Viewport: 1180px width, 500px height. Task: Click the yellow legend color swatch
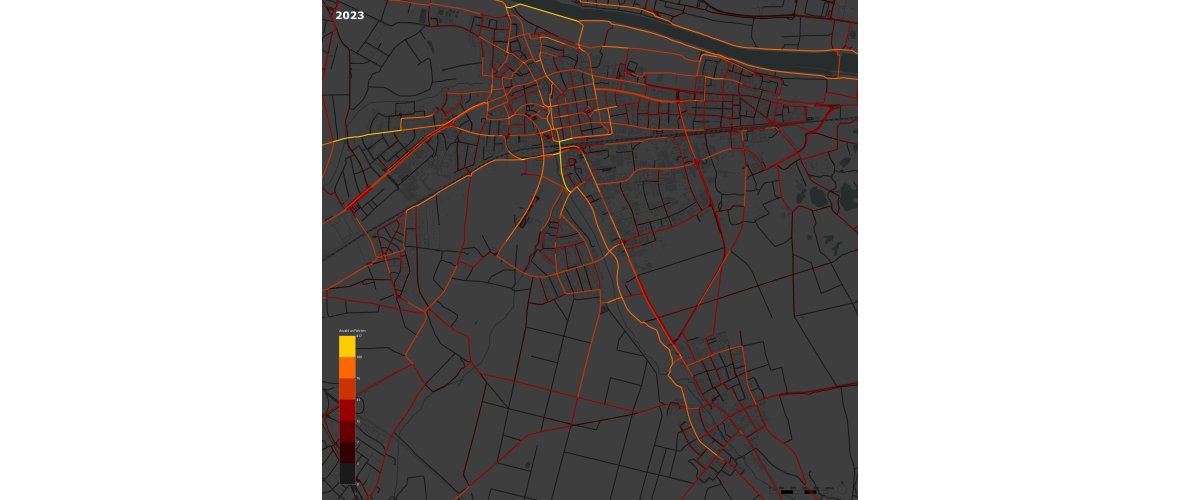tap(347, 346)
